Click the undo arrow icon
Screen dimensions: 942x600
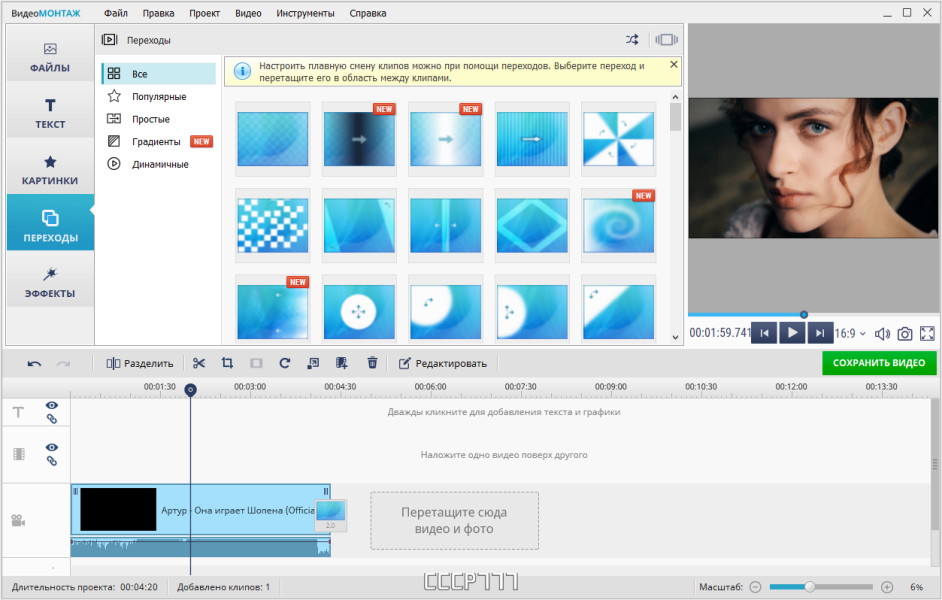pyautogui.click(x=34, y=364)
